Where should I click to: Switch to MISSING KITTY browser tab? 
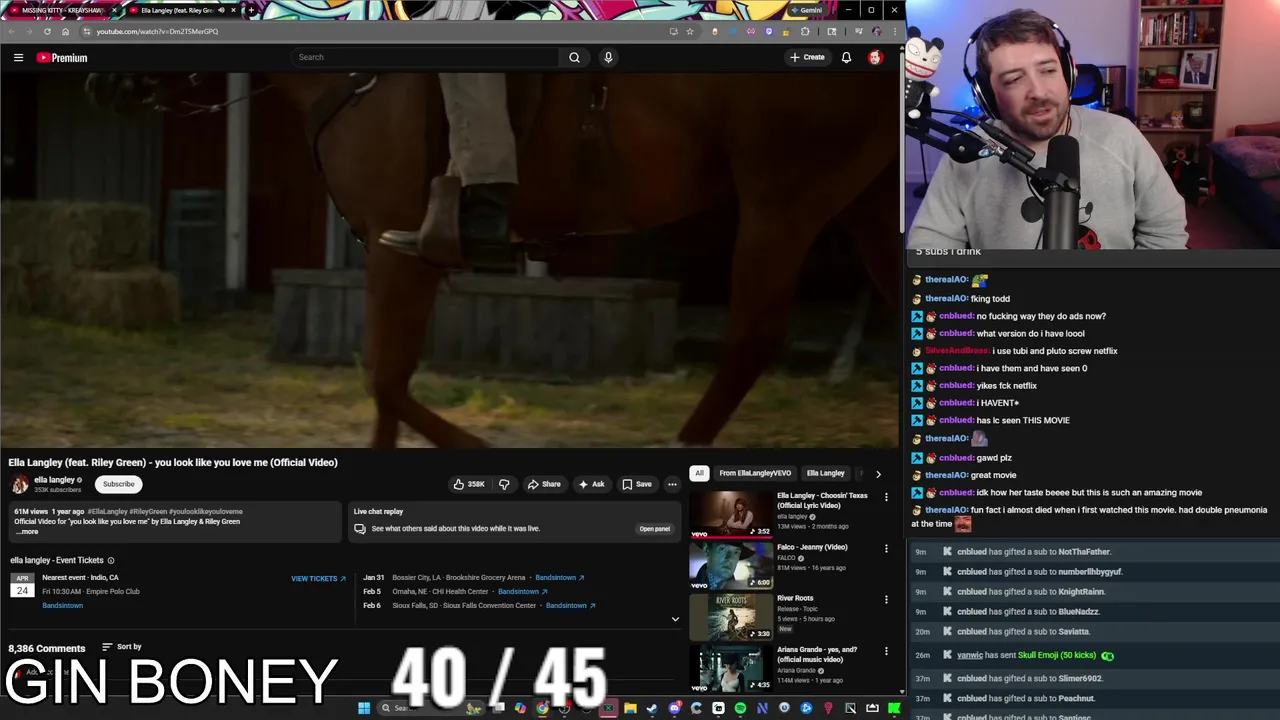pyautogui.click(x=61, y=10)
